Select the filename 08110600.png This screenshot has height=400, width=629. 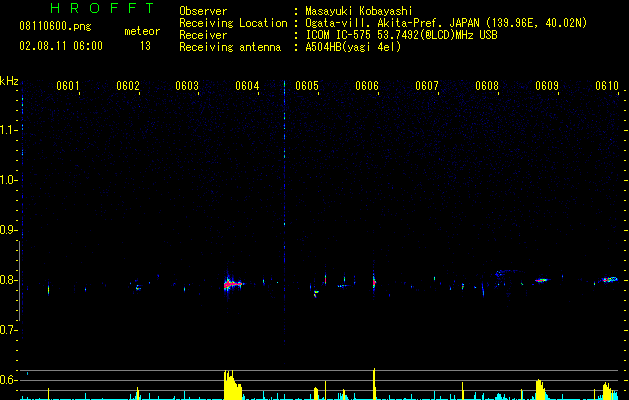(x=55, y=27)
